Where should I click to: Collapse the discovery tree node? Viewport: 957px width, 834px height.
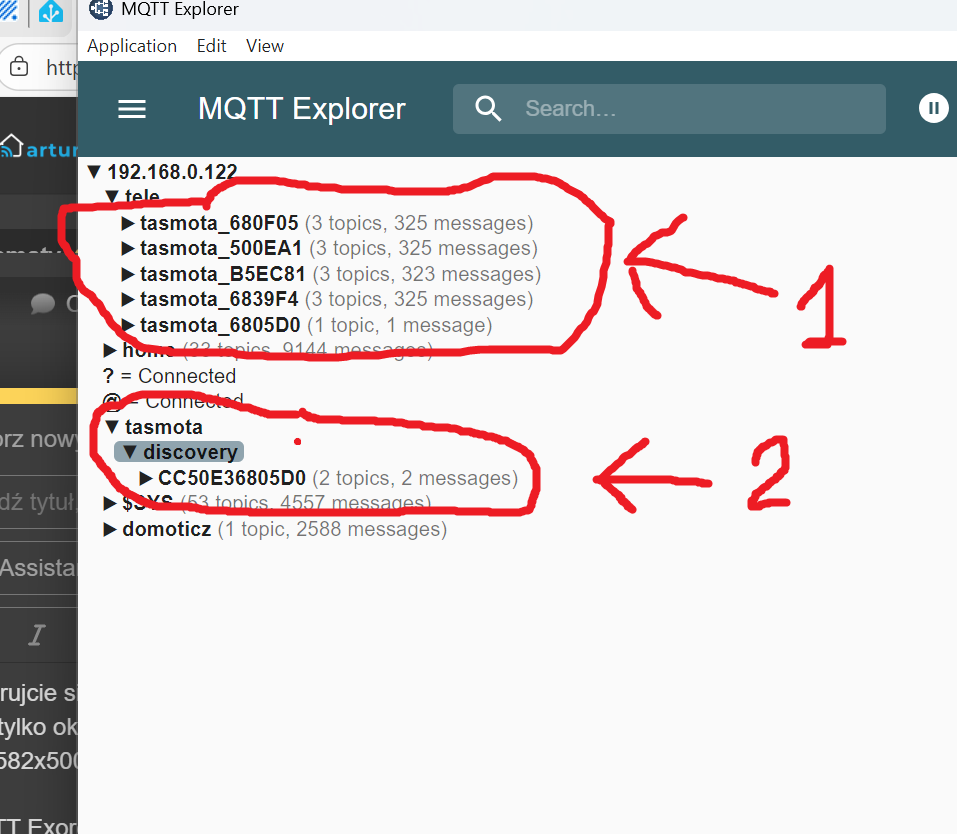tap(129, 452)
